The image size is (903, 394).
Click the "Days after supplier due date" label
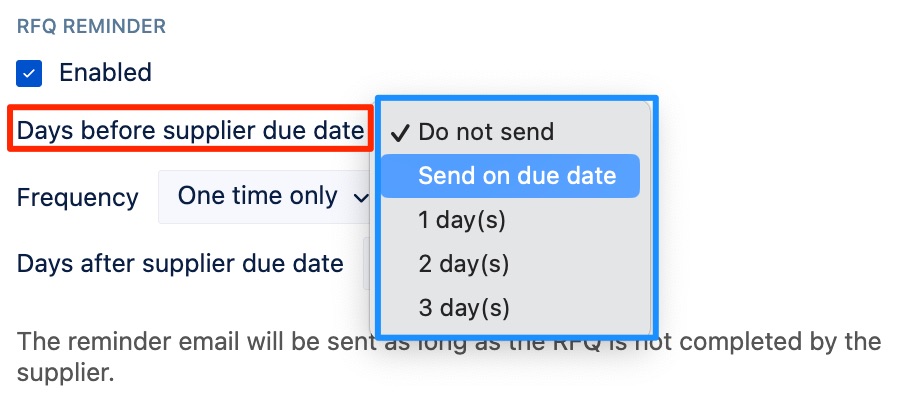[x=180, y=263]
